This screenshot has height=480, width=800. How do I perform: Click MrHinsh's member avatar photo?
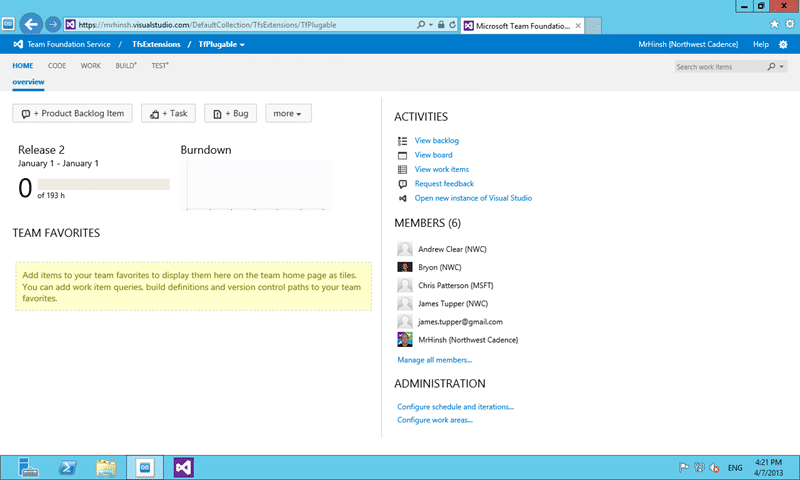click(x=405, y=340)
